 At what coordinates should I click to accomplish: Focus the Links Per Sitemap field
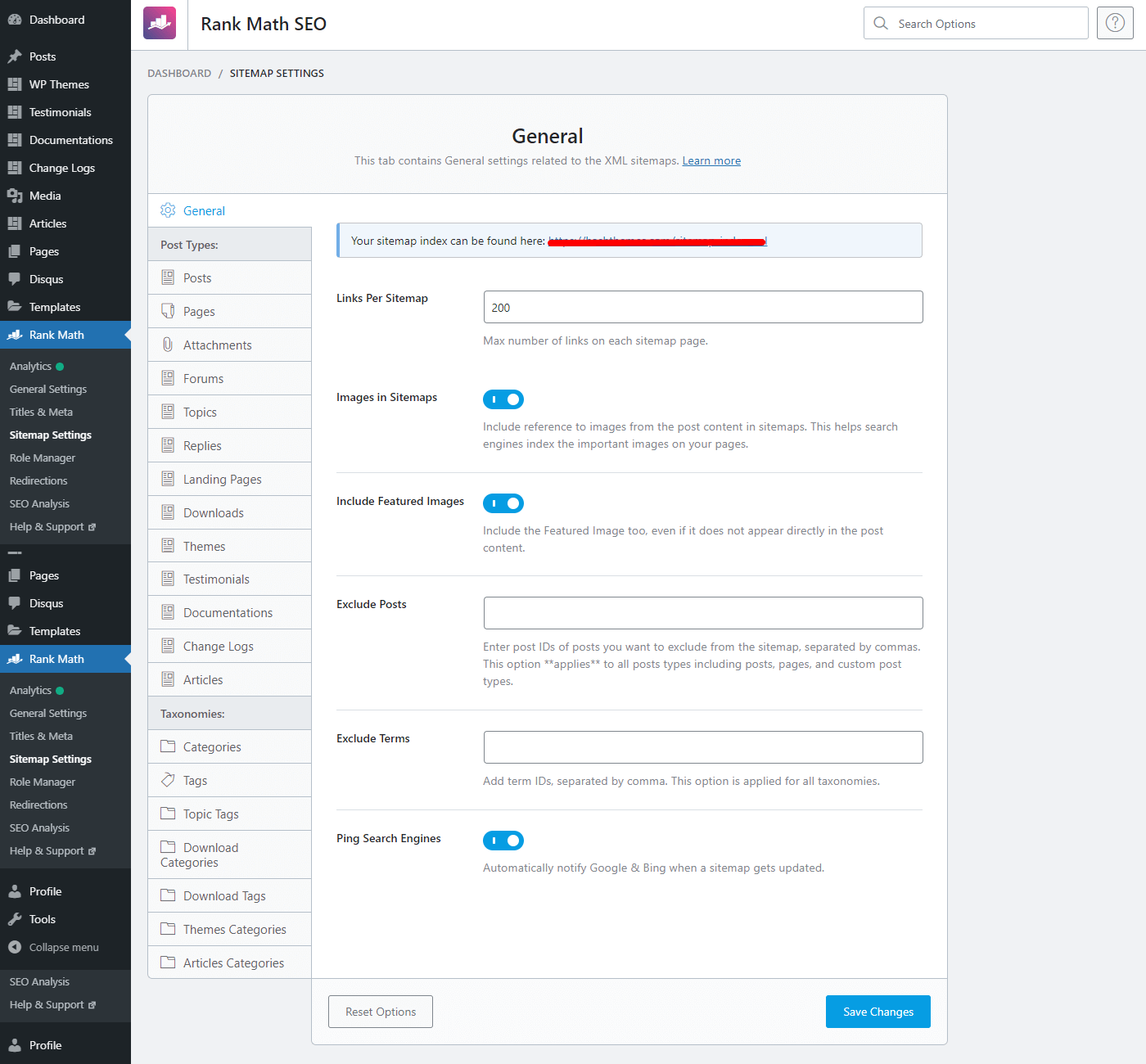point(703,307)
